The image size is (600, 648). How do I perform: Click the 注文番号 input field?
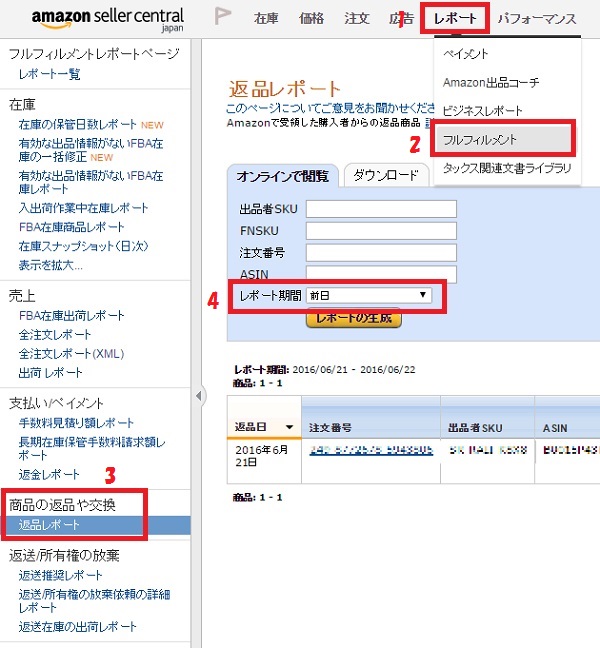(x=381, y=253)
